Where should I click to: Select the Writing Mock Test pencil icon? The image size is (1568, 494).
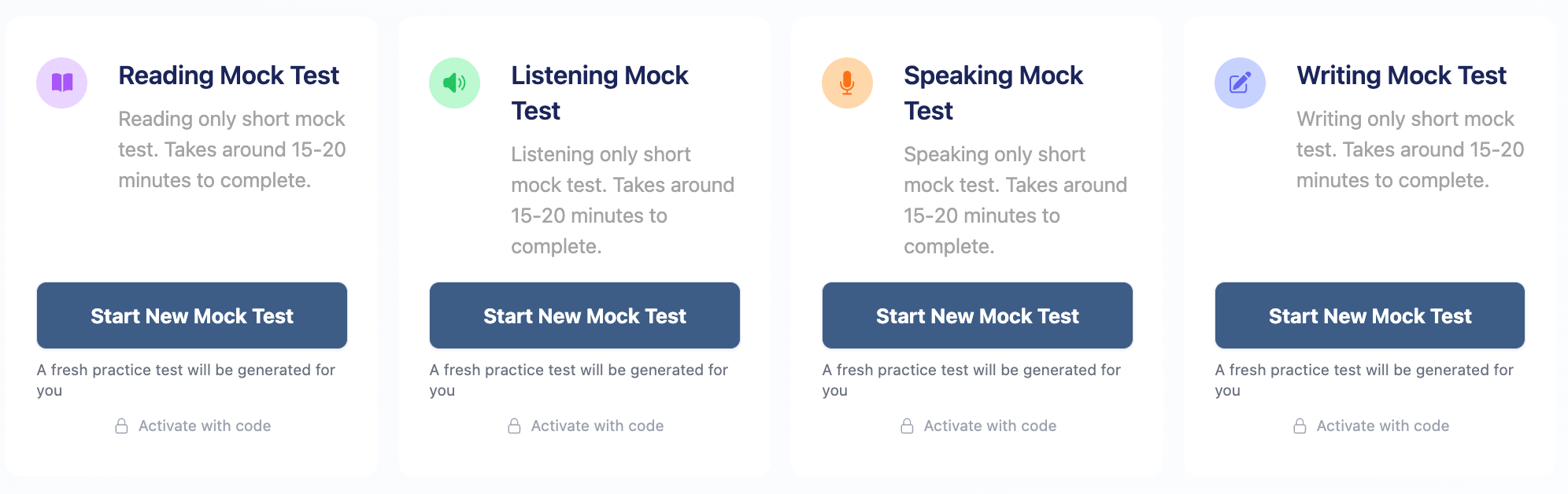tap(1239, 83)
